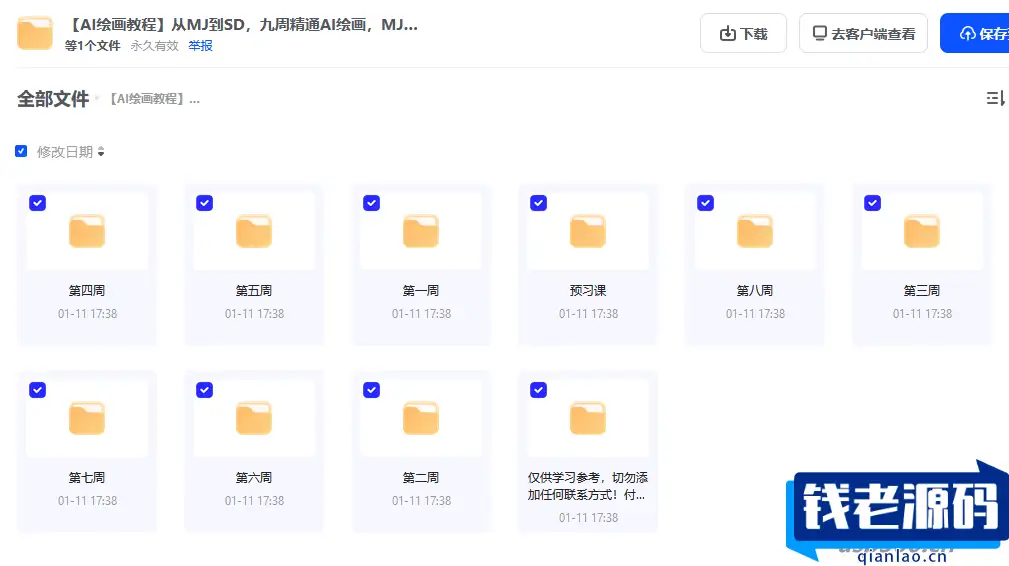Go to 全部文件 breadcrumb

tap(53, 99)
